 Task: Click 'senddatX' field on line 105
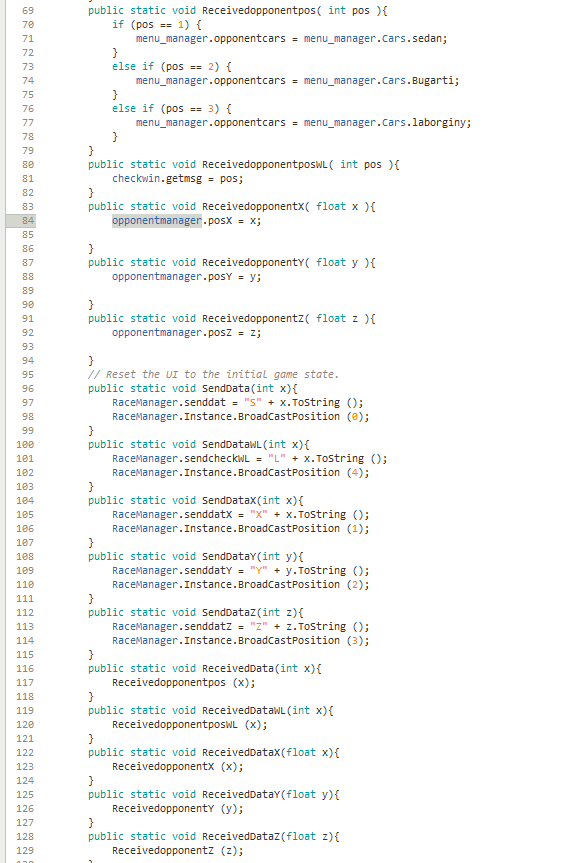tap(208, 515)
